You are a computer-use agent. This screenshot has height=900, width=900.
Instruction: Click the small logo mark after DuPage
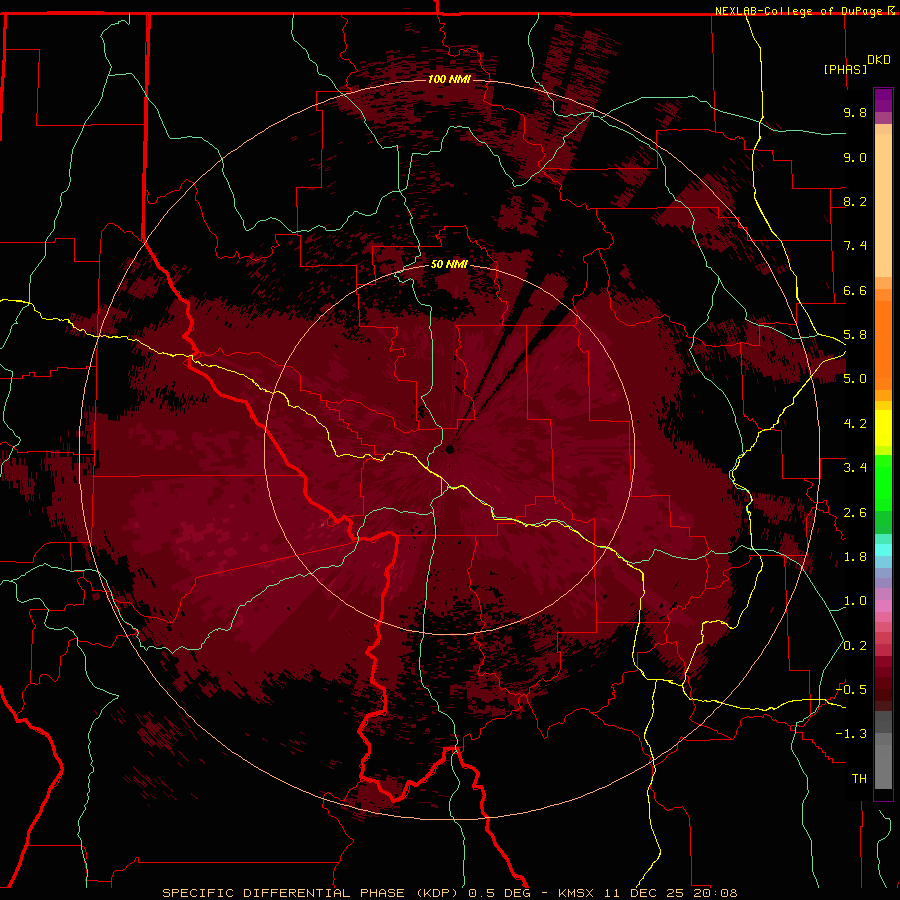(891, 11)
